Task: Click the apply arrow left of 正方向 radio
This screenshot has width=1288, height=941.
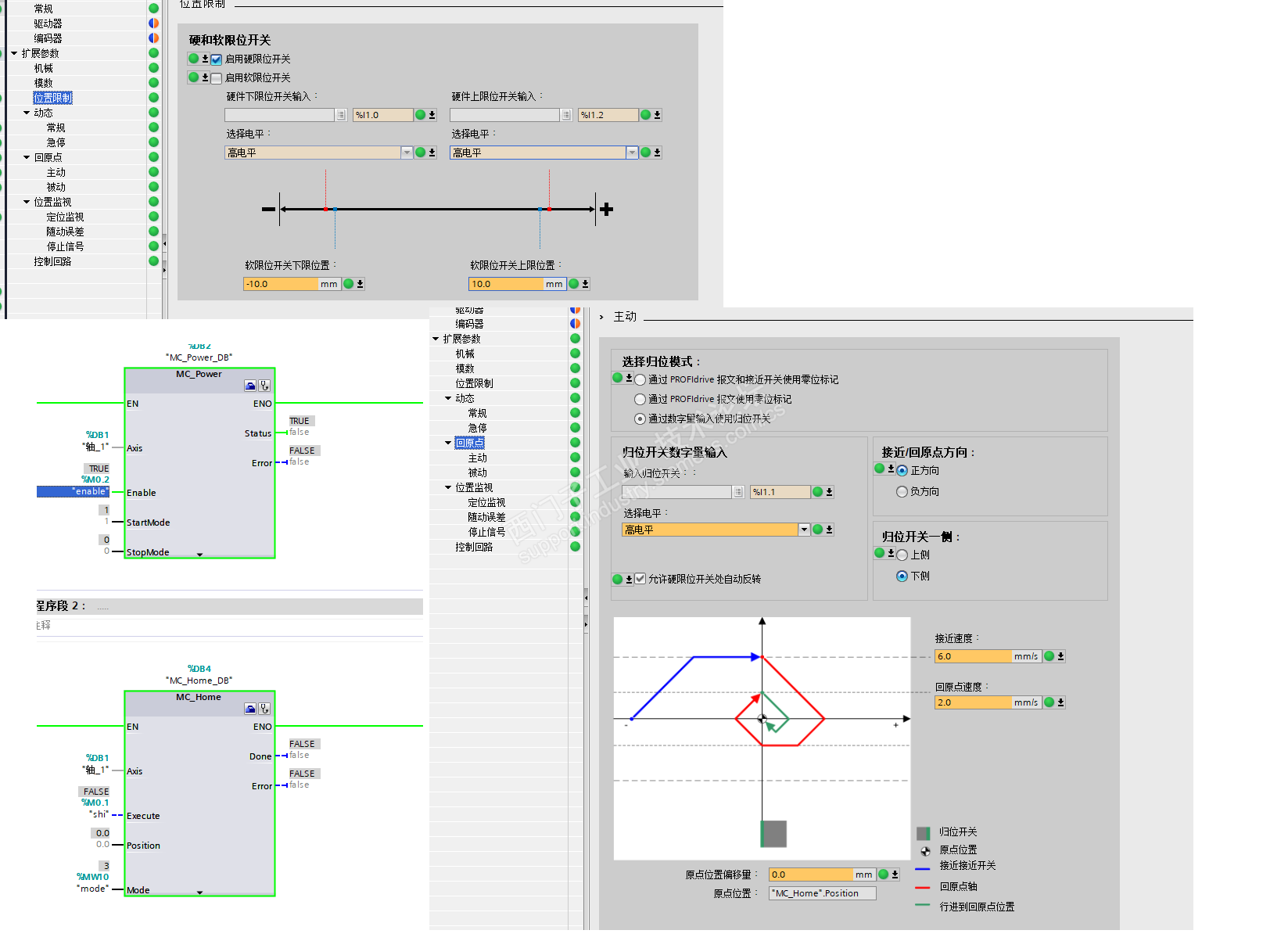Action: 891,469
